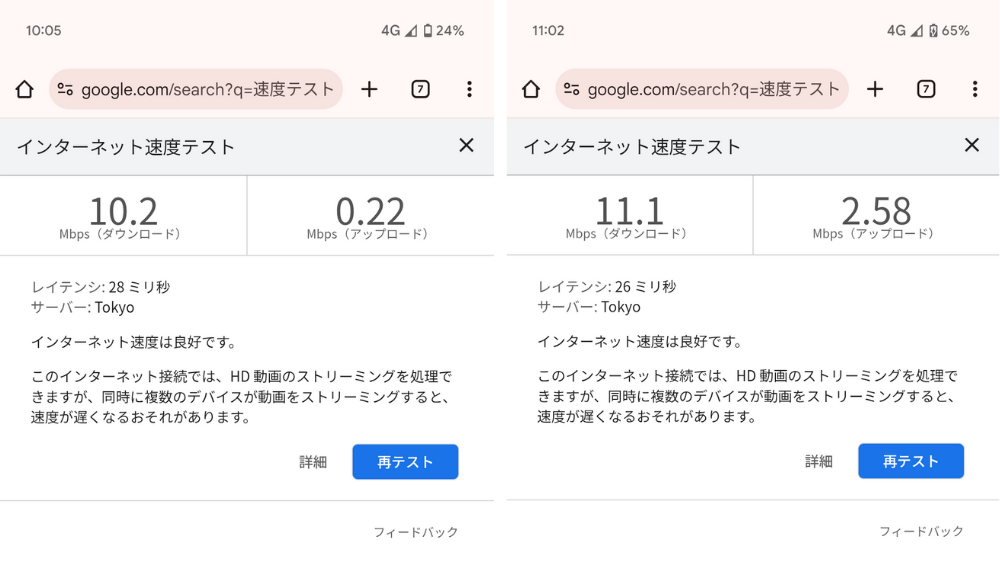This screenshot has width=1000, height=562.
Task: Click the 11:02 clock in status bar
Action: [x=548, y=31]
